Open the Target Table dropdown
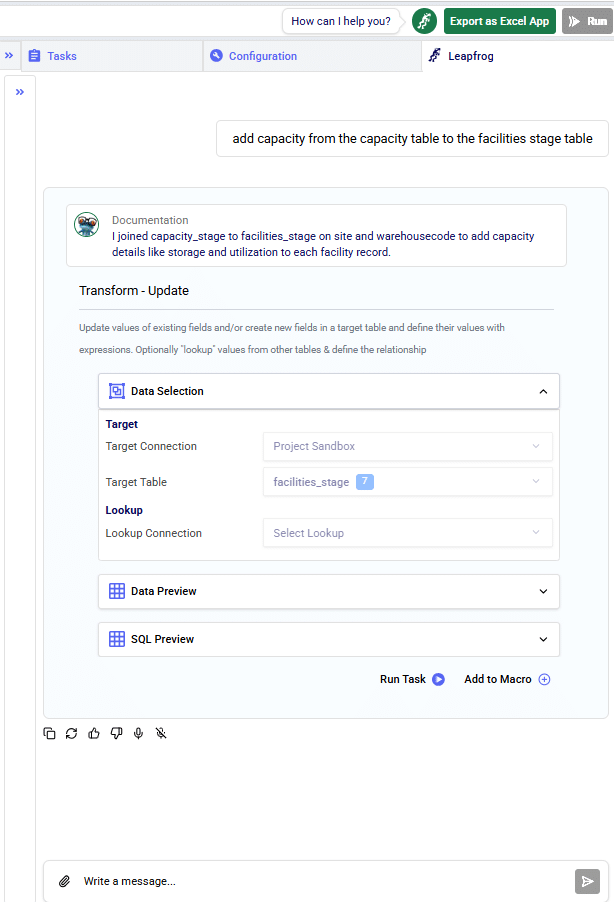614x902 pixels. pyautogui.click(x=407, y=482)
